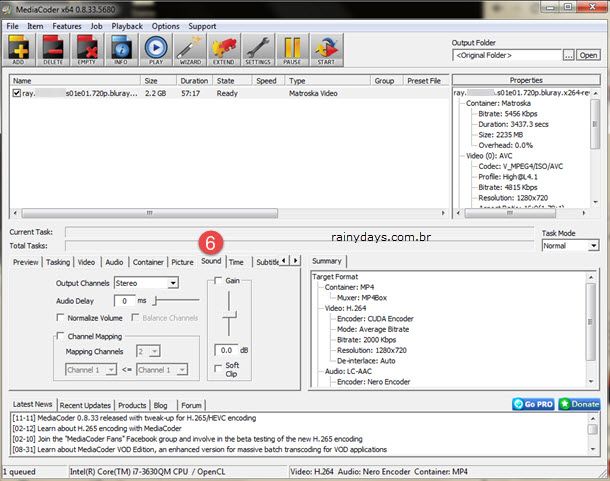Click the vertical Gain slider

229,314
